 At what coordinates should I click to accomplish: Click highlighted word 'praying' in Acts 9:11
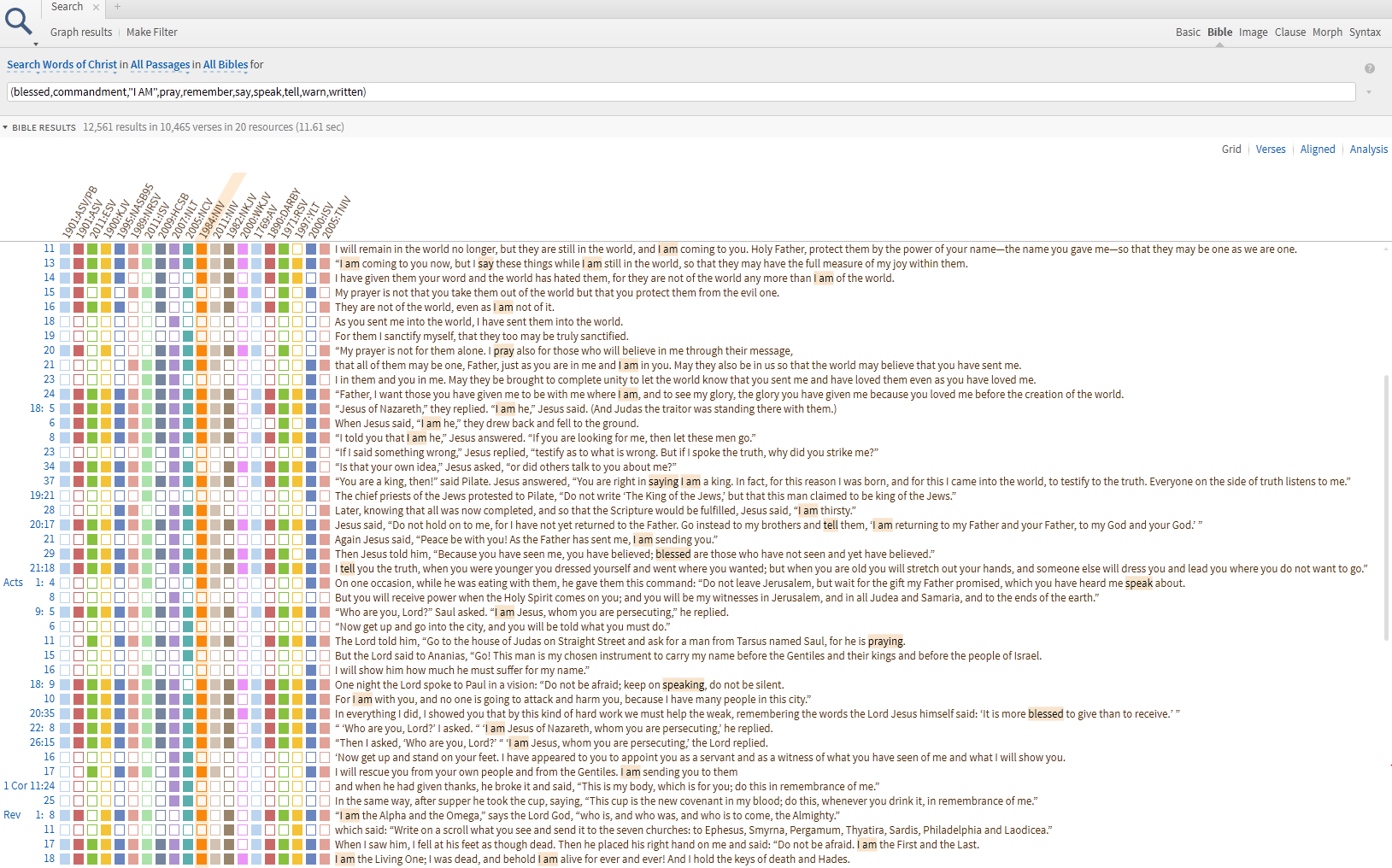(886, 642)
